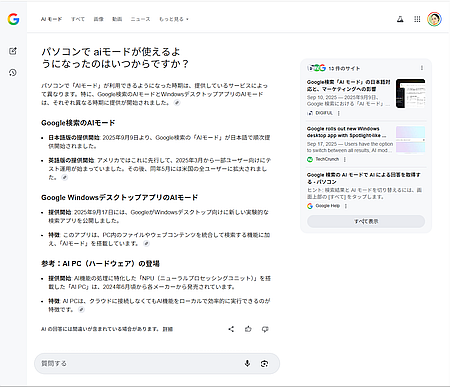The width and height of the screenshot is (450, 387).
Task: Open more options next to TechCrunch
Action: point(344,159)
